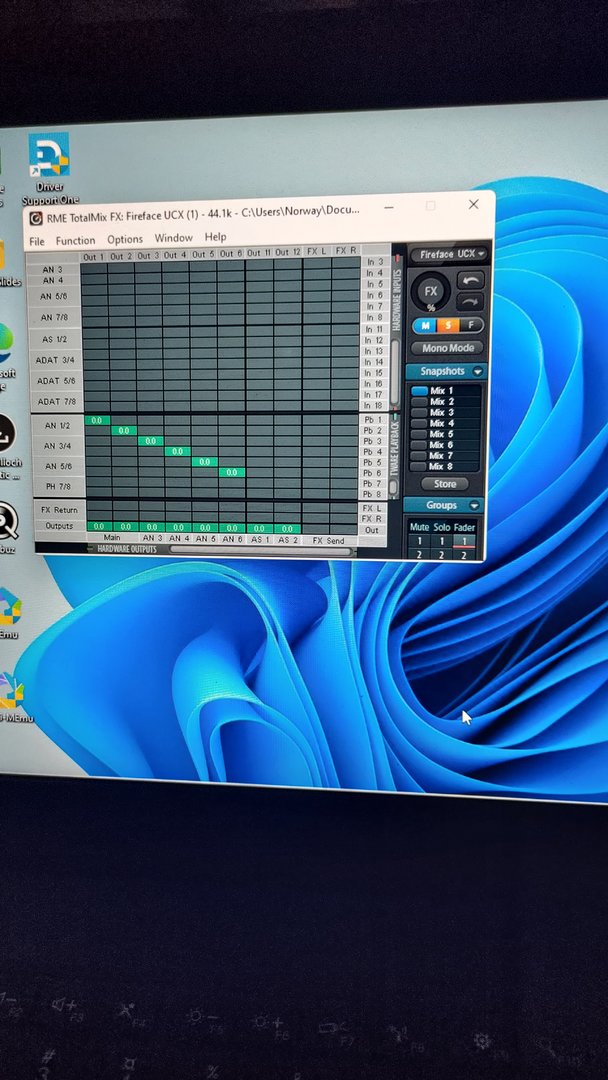Toggle Fader group 1
This screenshot has width=608, height=1080.
click(x=464, y=541)
